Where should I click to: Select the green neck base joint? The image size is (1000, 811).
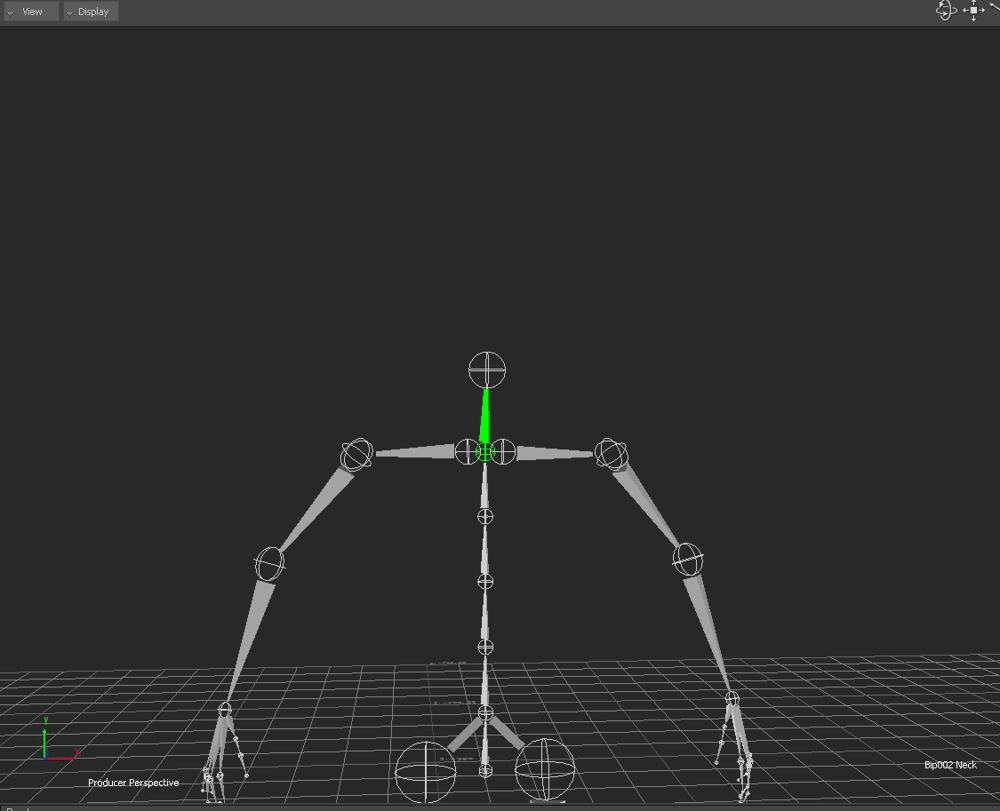pos(485,452)
